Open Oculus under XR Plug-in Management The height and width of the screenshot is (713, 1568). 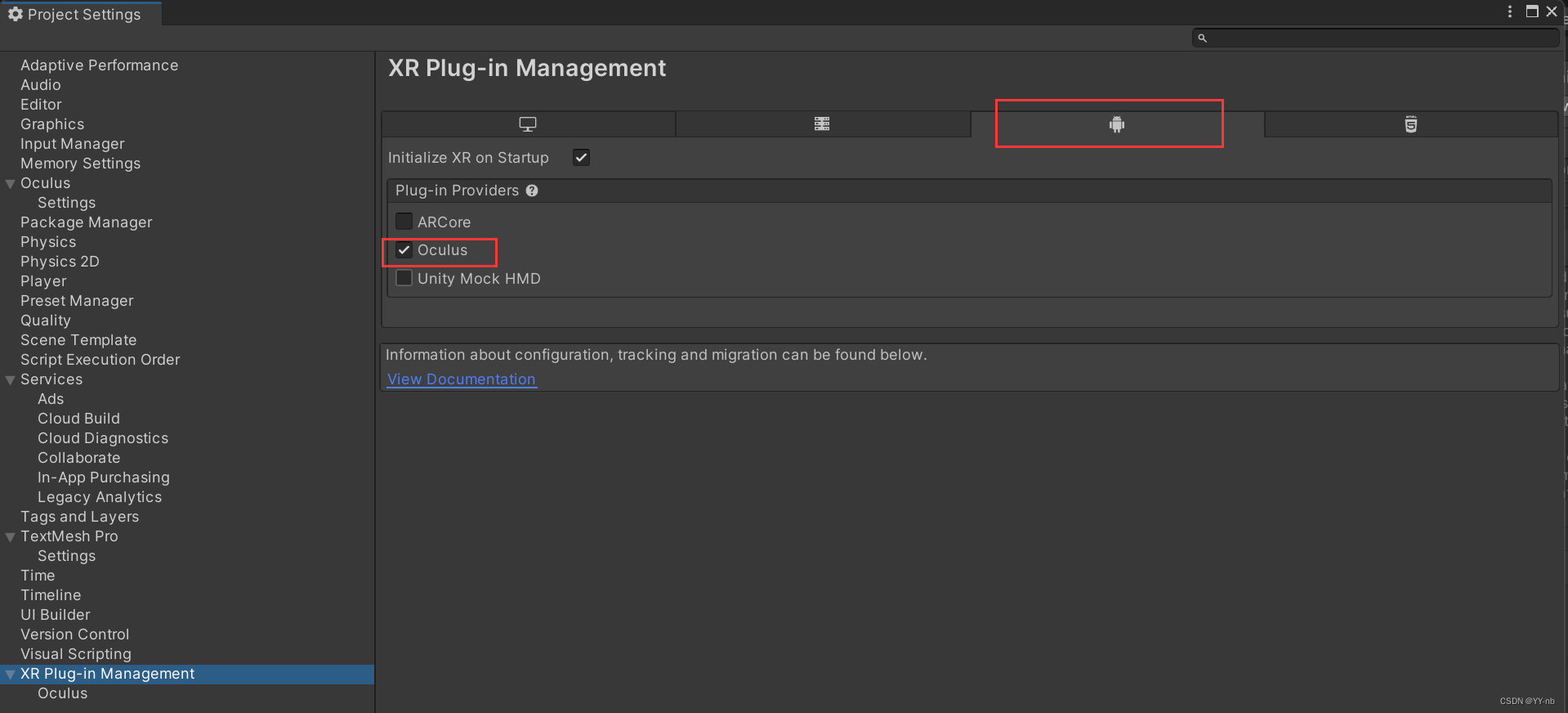click(x=62, y=693)
